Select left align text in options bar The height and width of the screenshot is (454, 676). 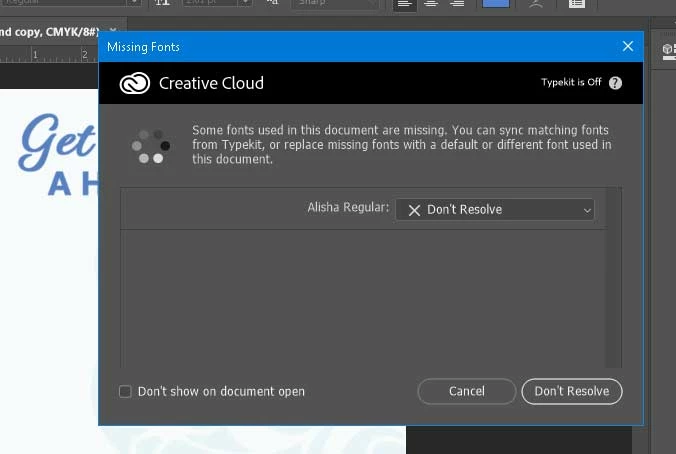404,4
